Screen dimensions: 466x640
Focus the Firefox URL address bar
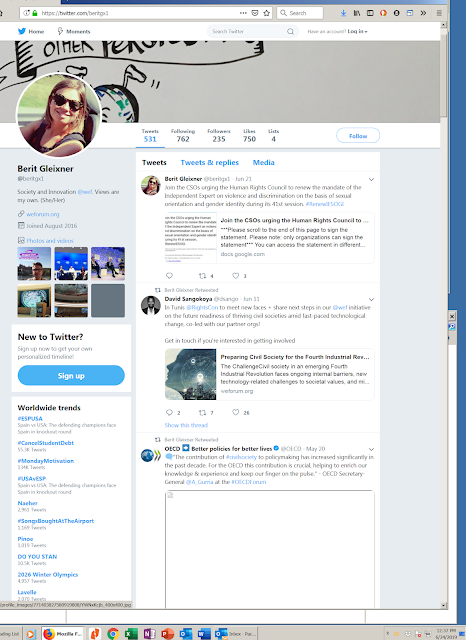pyautogui.click(x=139, y=13)
